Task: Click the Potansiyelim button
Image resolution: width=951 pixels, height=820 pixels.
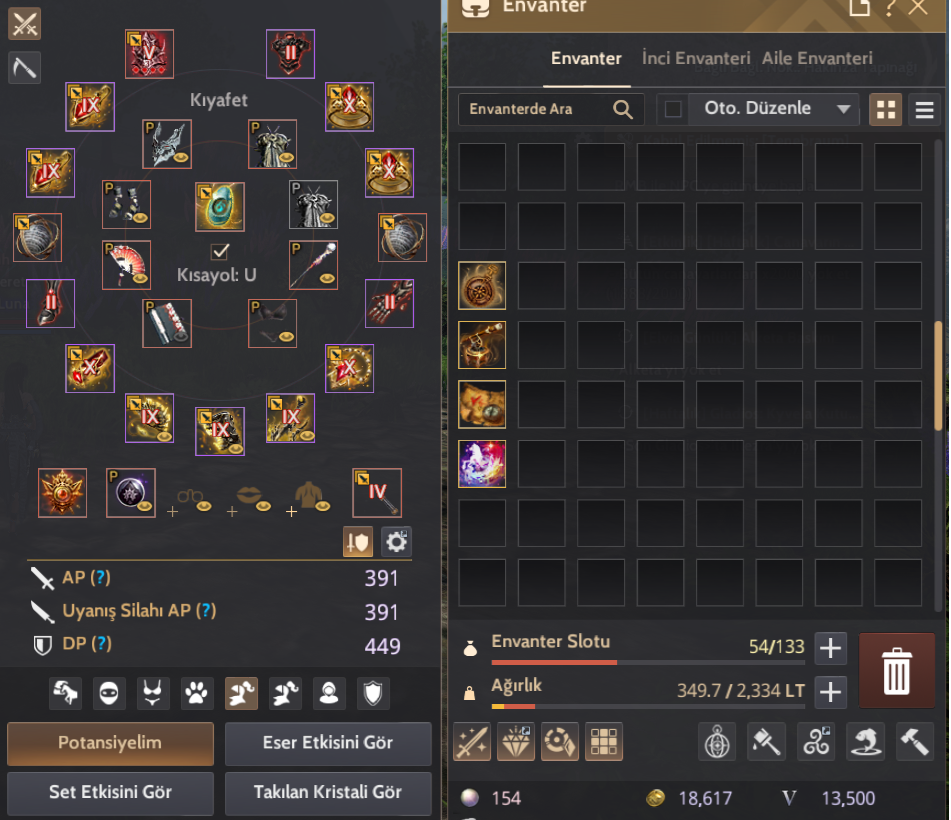Action: tap(110, 743)
